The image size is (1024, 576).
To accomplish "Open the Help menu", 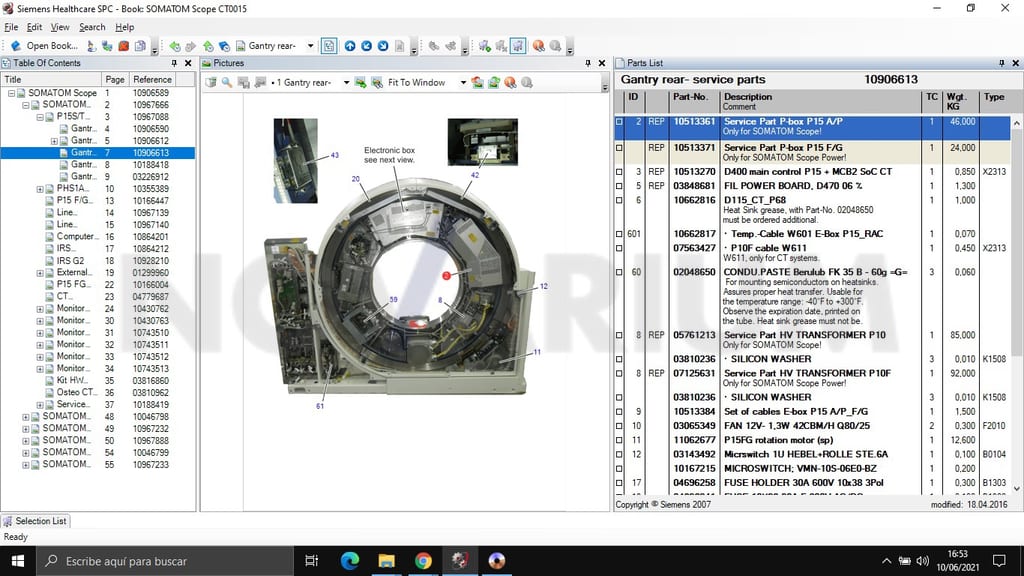I will click(x=125, y=27).
